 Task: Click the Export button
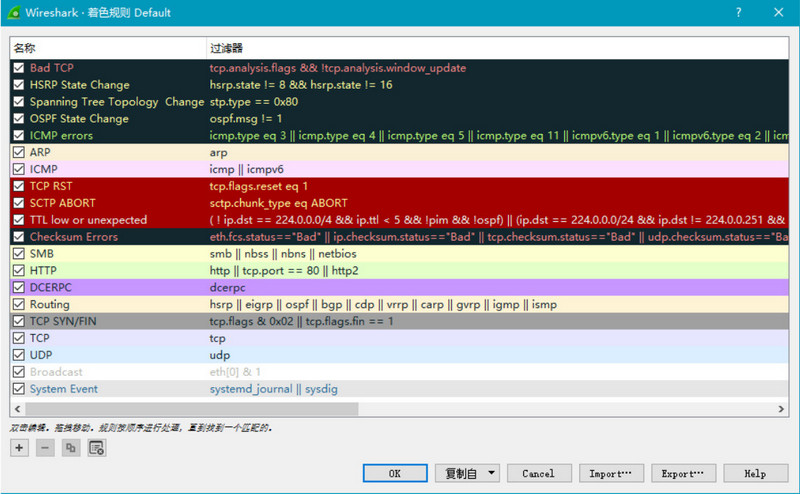683,473
